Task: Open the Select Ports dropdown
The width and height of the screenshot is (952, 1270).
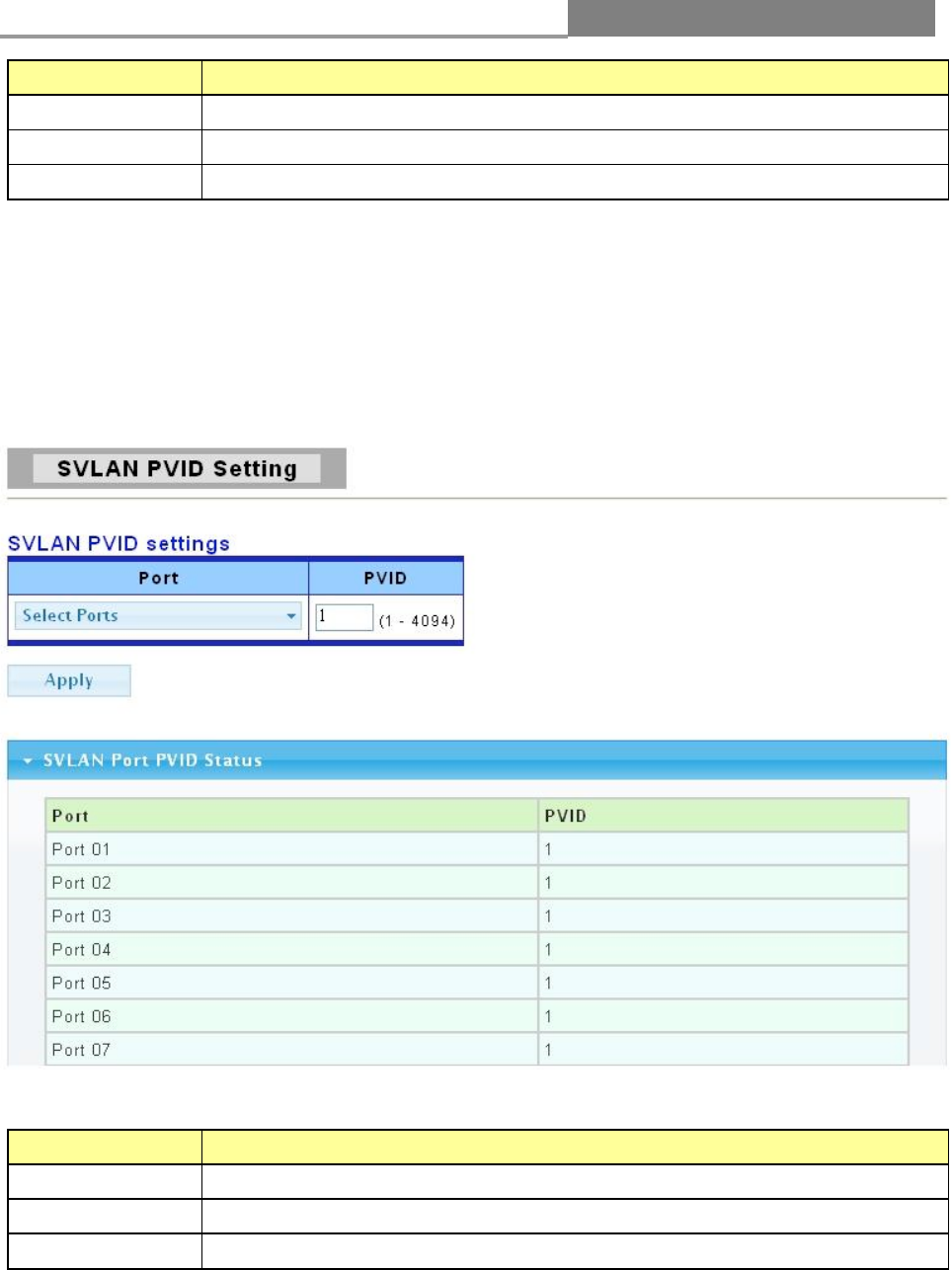Action: coord(158,615)
